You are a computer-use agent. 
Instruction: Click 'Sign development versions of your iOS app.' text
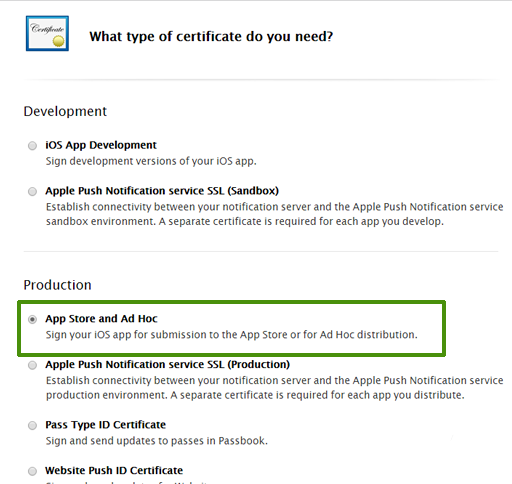click(x=151, y=161)
